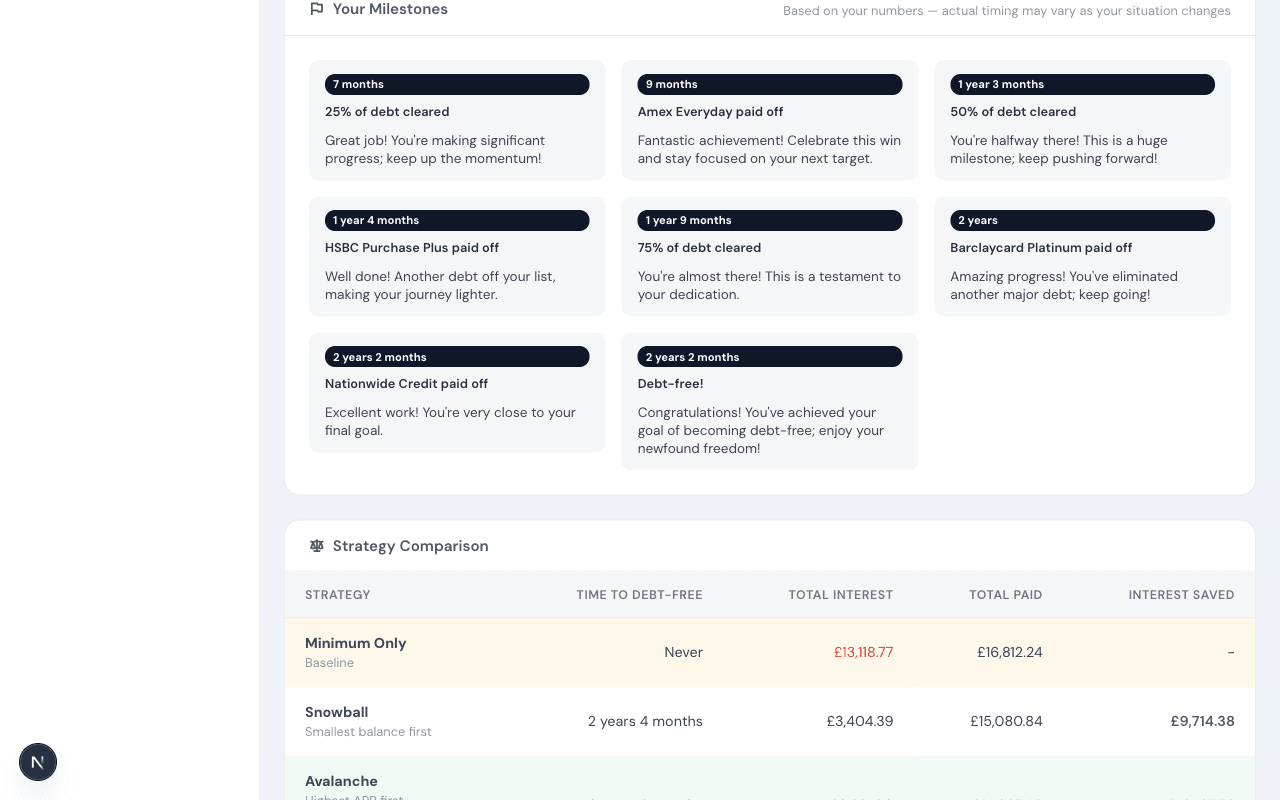Click the '50% of debt cleared' milestone card
This screenshot has width=1280, height=800.
click(x=1082, y=120)
